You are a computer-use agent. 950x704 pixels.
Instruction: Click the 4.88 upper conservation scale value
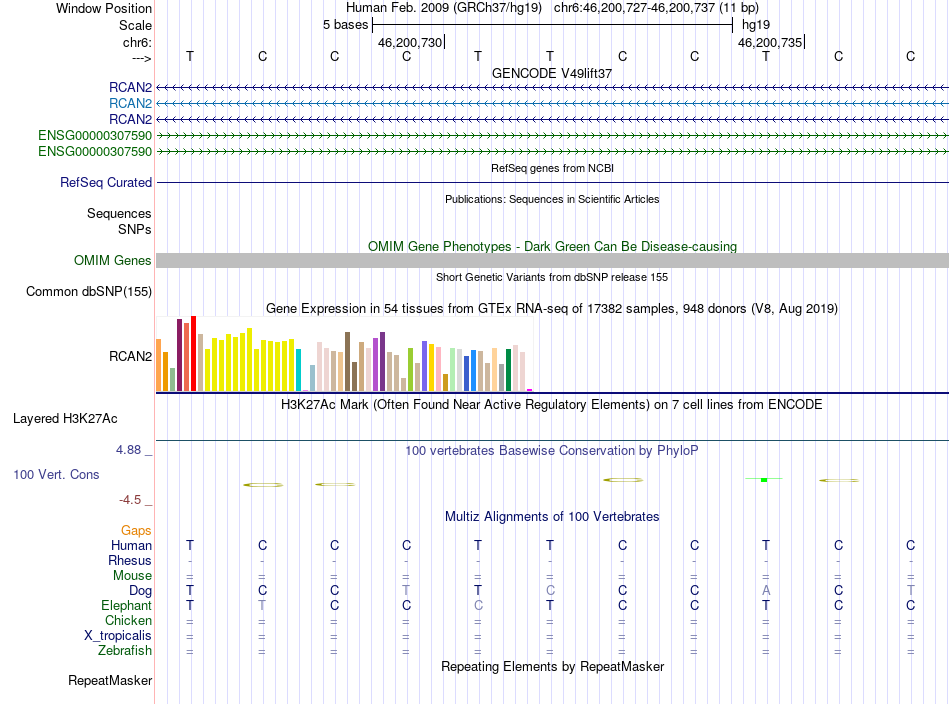128,450
